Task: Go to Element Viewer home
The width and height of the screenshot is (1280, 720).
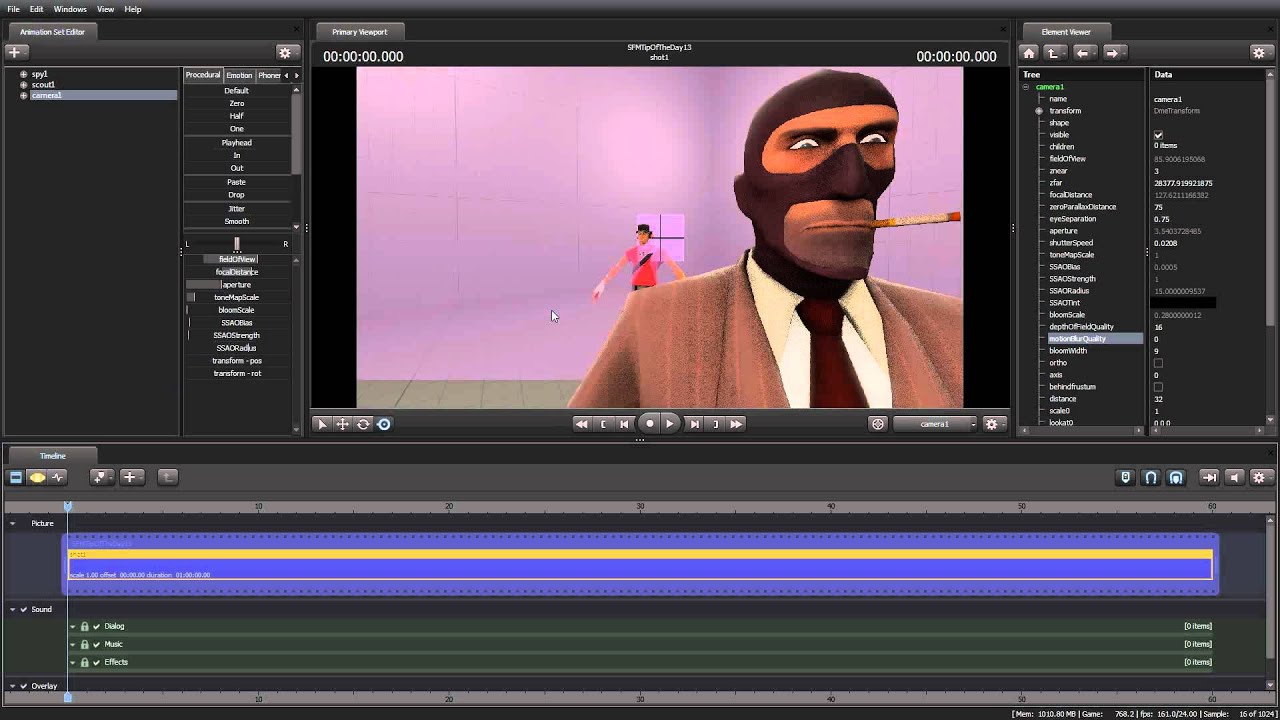Action: (x=1029, y=52)
